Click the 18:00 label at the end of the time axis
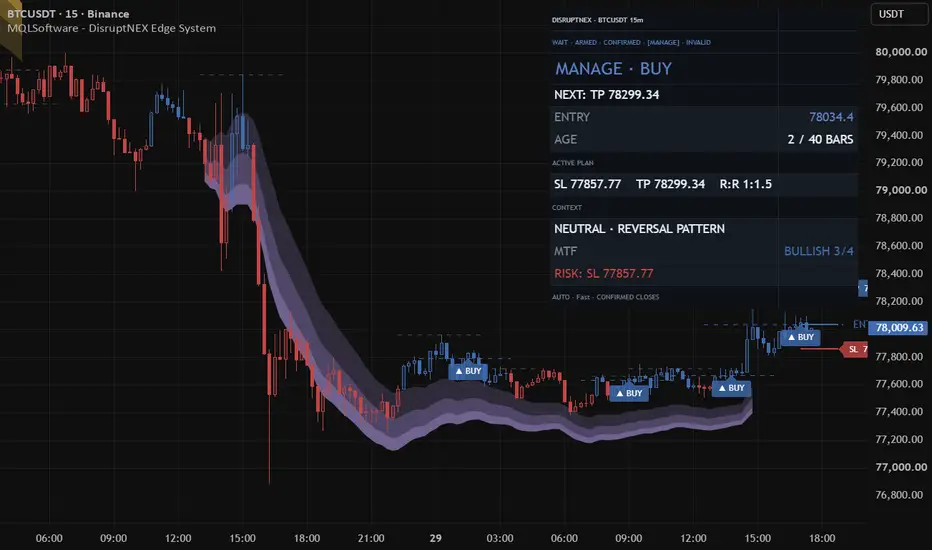Viewport: 932px width, 550px height. (822, 538)
